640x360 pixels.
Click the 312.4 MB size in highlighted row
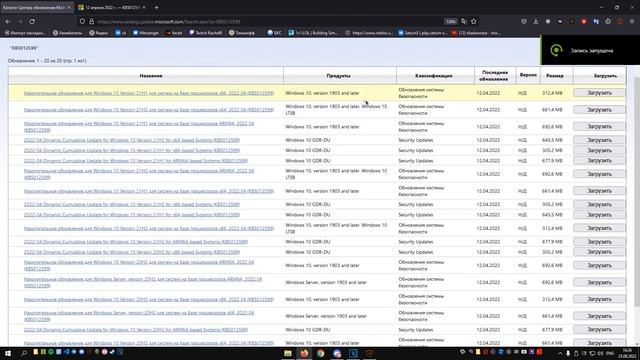[x=552, y=93]
